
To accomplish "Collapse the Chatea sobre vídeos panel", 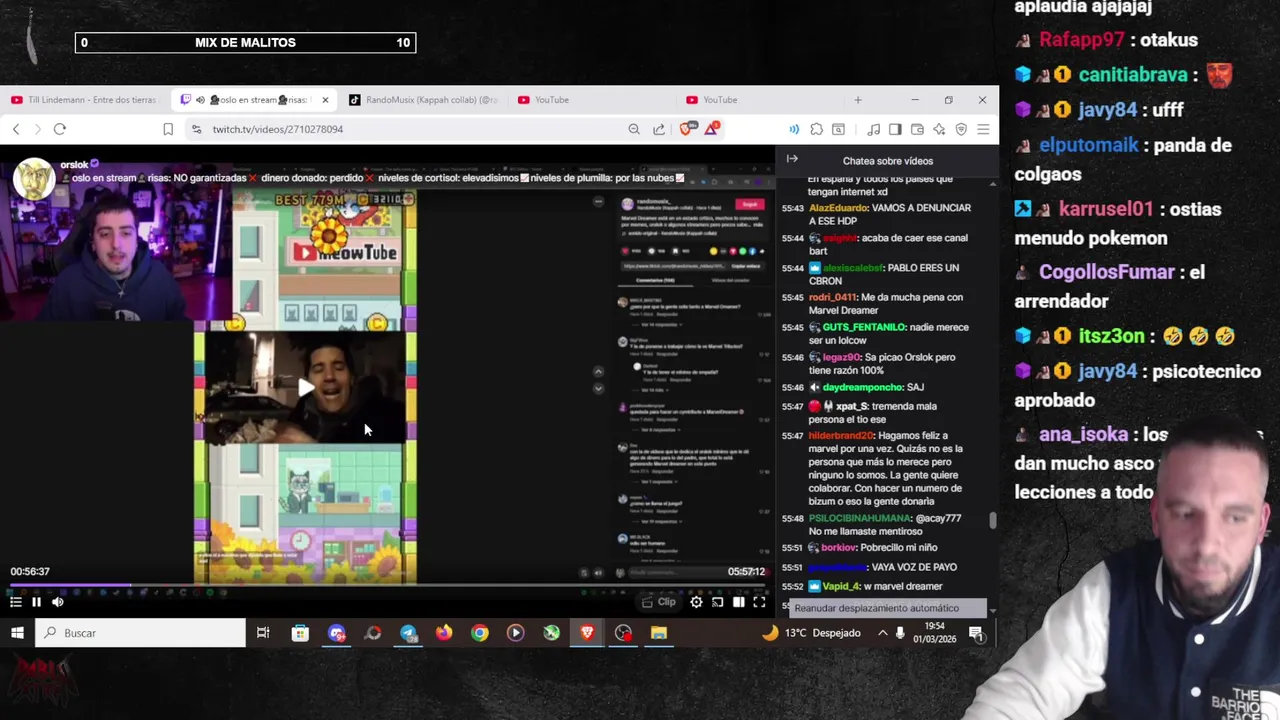I will click(x=792, y=159).
